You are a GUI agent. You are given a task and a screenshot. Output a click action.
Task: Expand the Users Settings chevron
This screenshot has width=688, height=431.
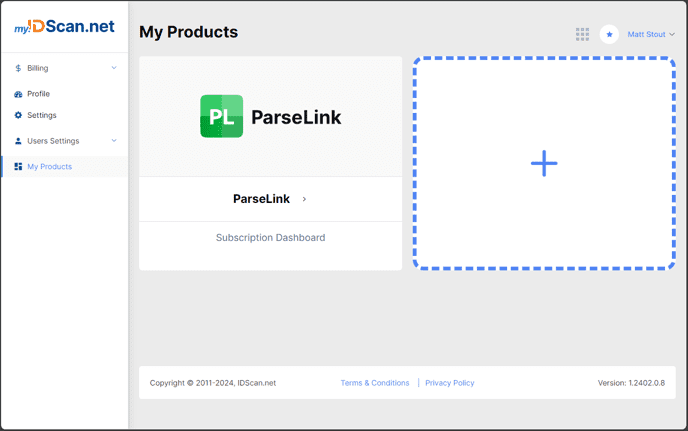click(114, 141)
